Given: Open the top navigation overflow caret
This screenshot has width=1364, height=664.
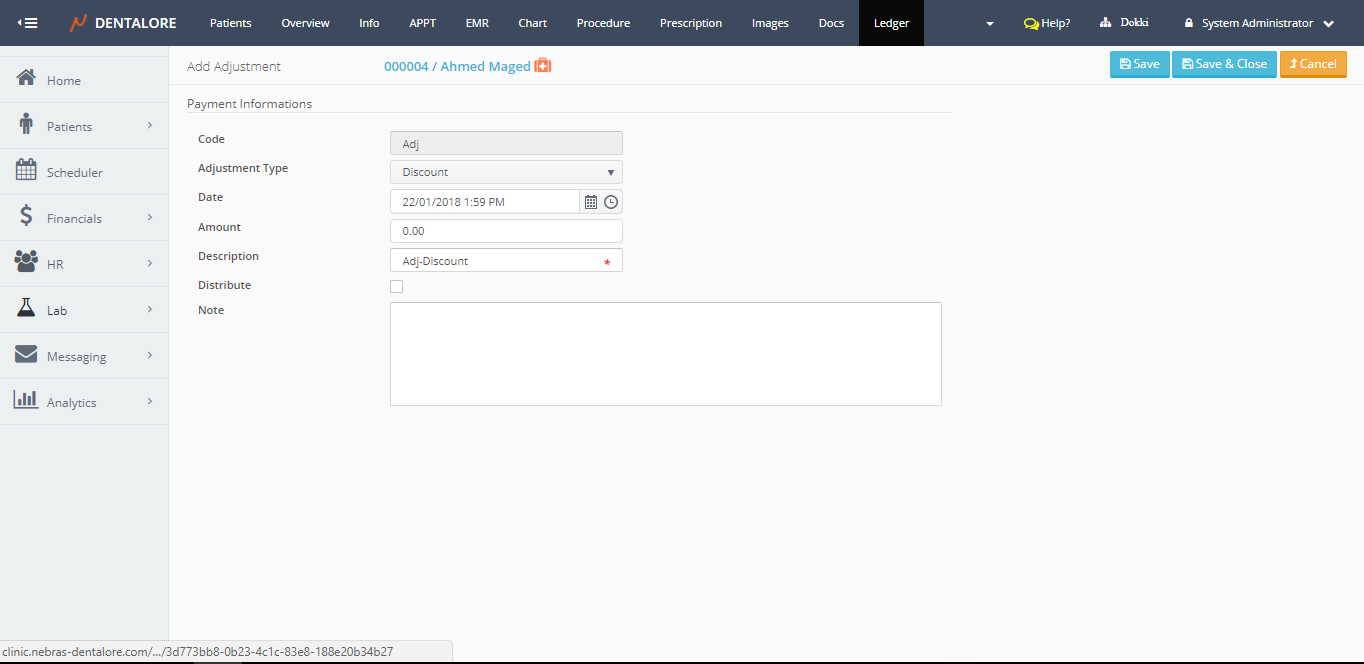Looking at the screenshot, I should 990,23.
